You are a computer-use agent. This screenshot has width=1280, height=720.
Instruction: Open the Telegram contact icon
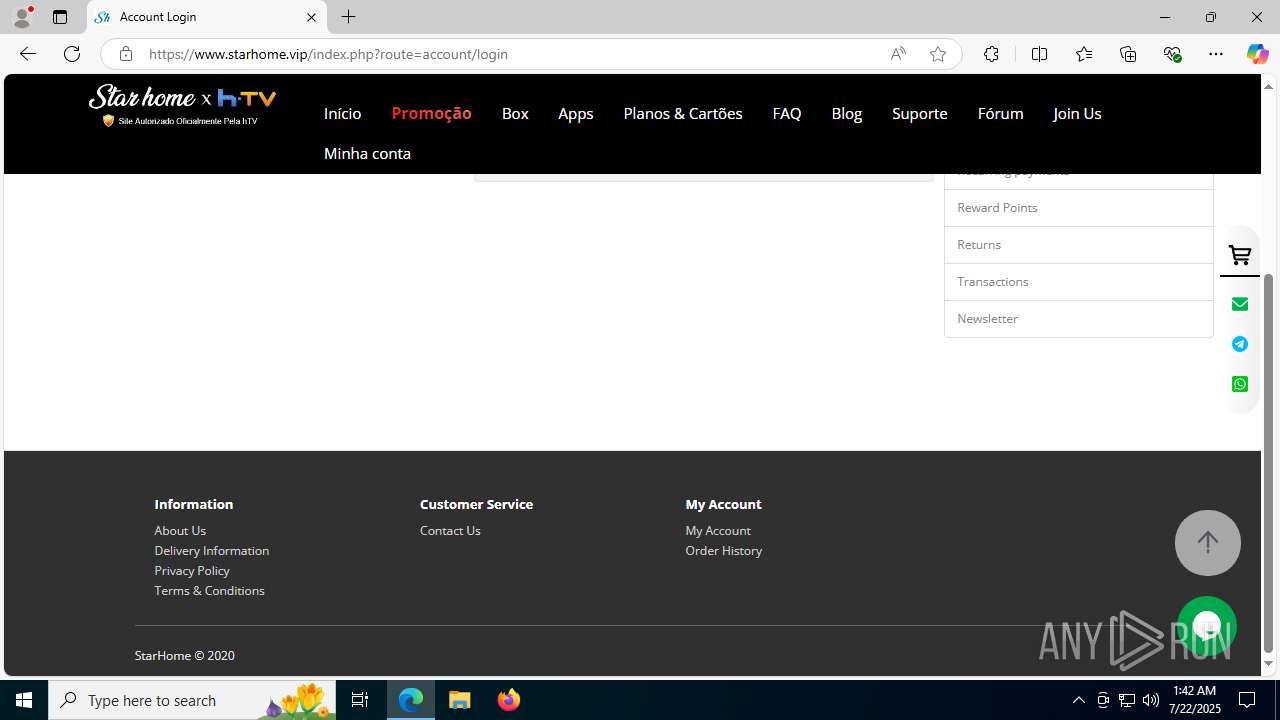1240,344
